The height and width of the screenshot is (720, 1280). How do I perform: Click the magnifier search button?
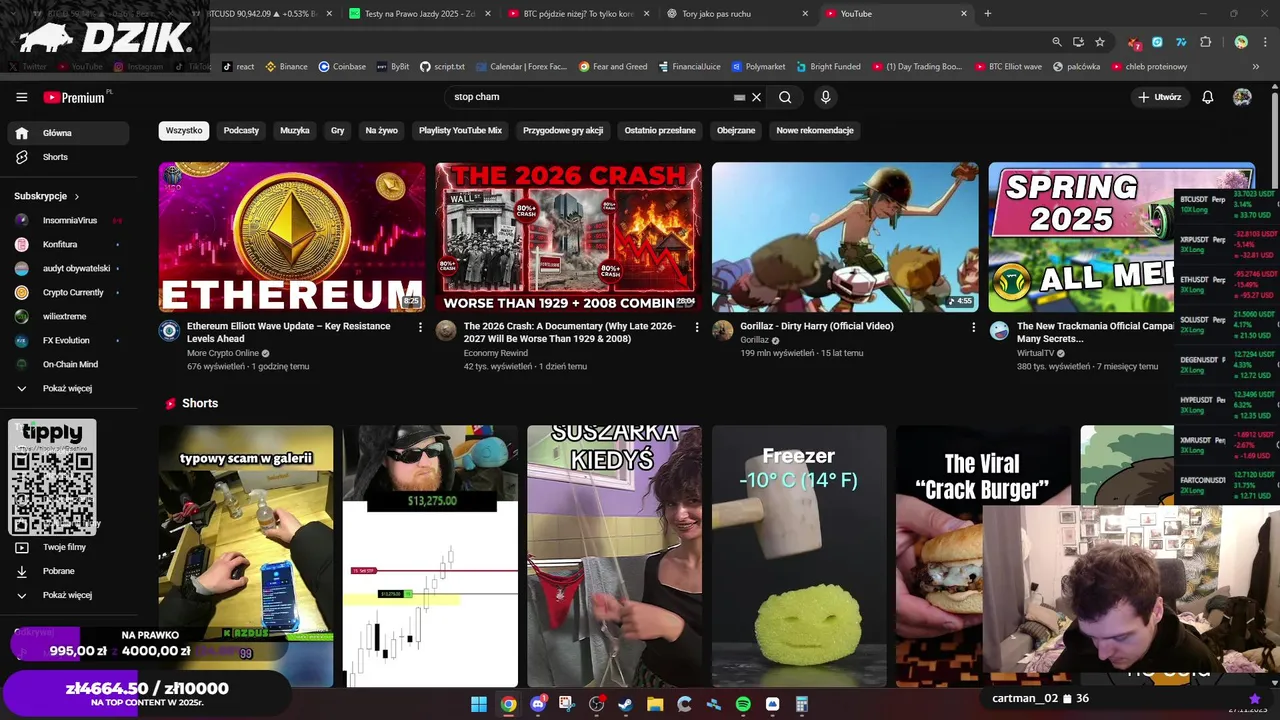[785, 97]
